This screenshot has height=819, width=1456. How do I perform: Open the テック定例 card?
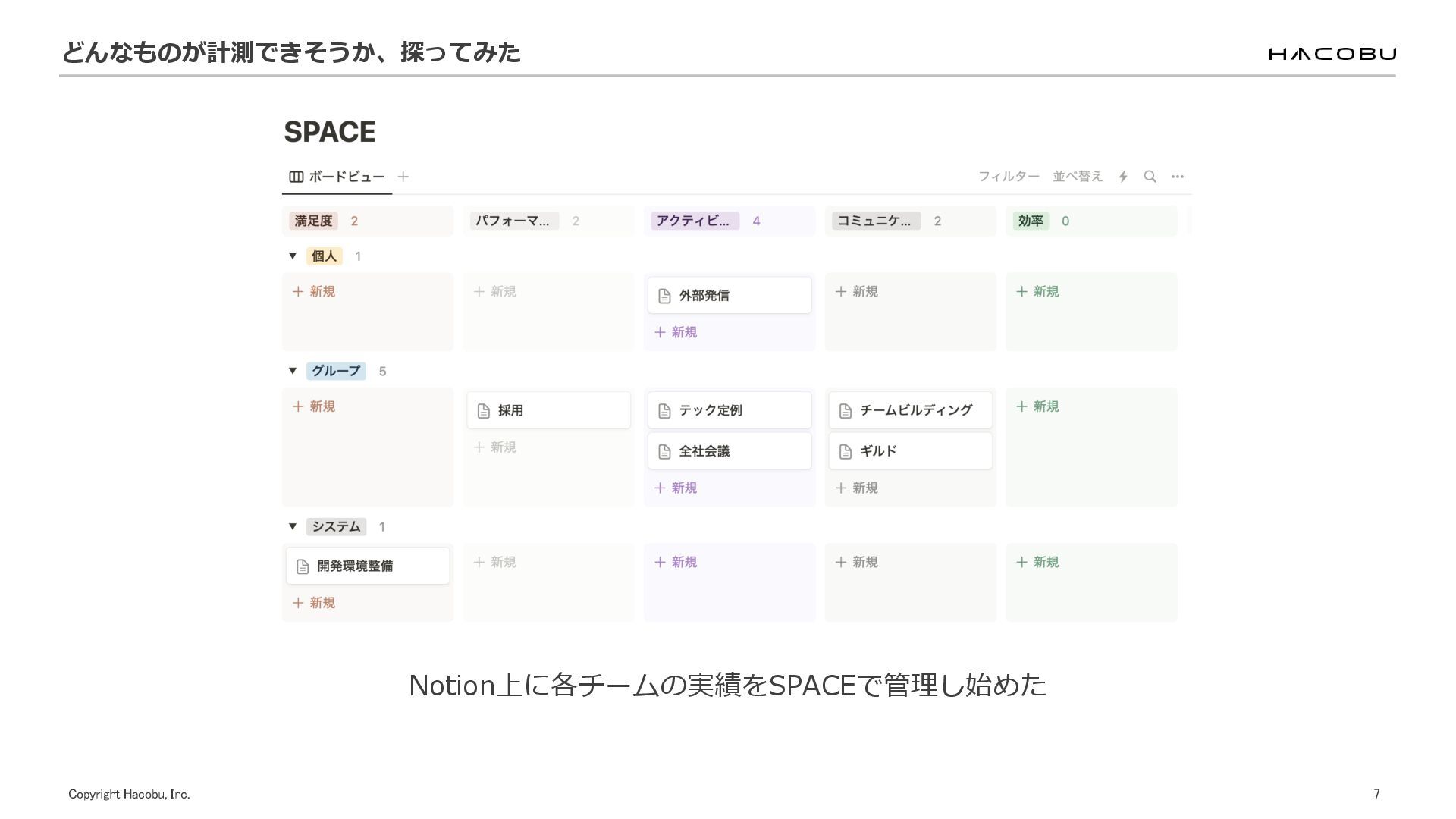point(730,410)
